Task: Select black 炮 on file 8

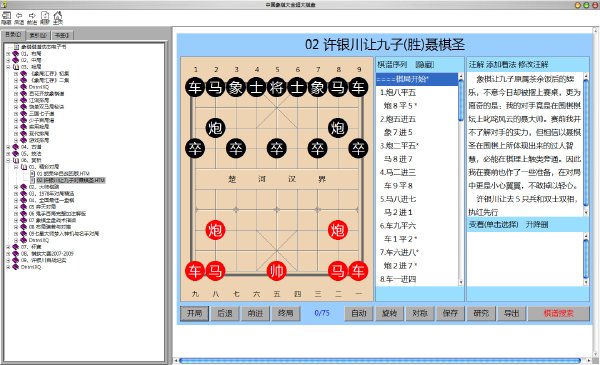Action: pyautogui.click(x=338, y=128)
